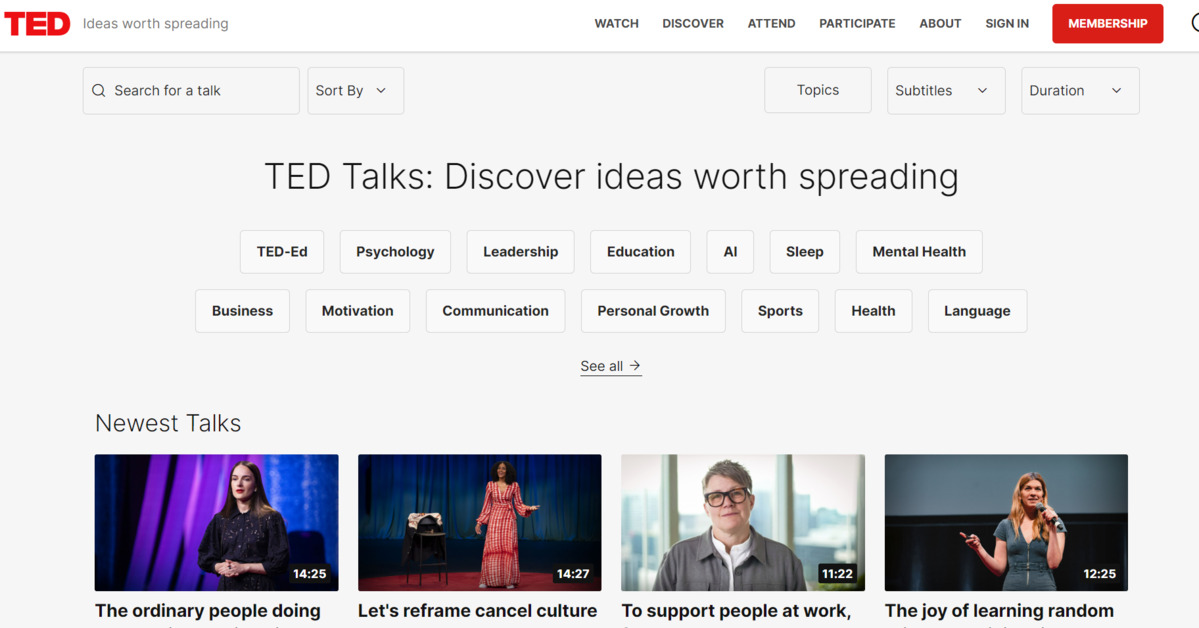Select the Business topic chip
The width and height of the screenshot is (1199, 628).
tap(242, 311)
